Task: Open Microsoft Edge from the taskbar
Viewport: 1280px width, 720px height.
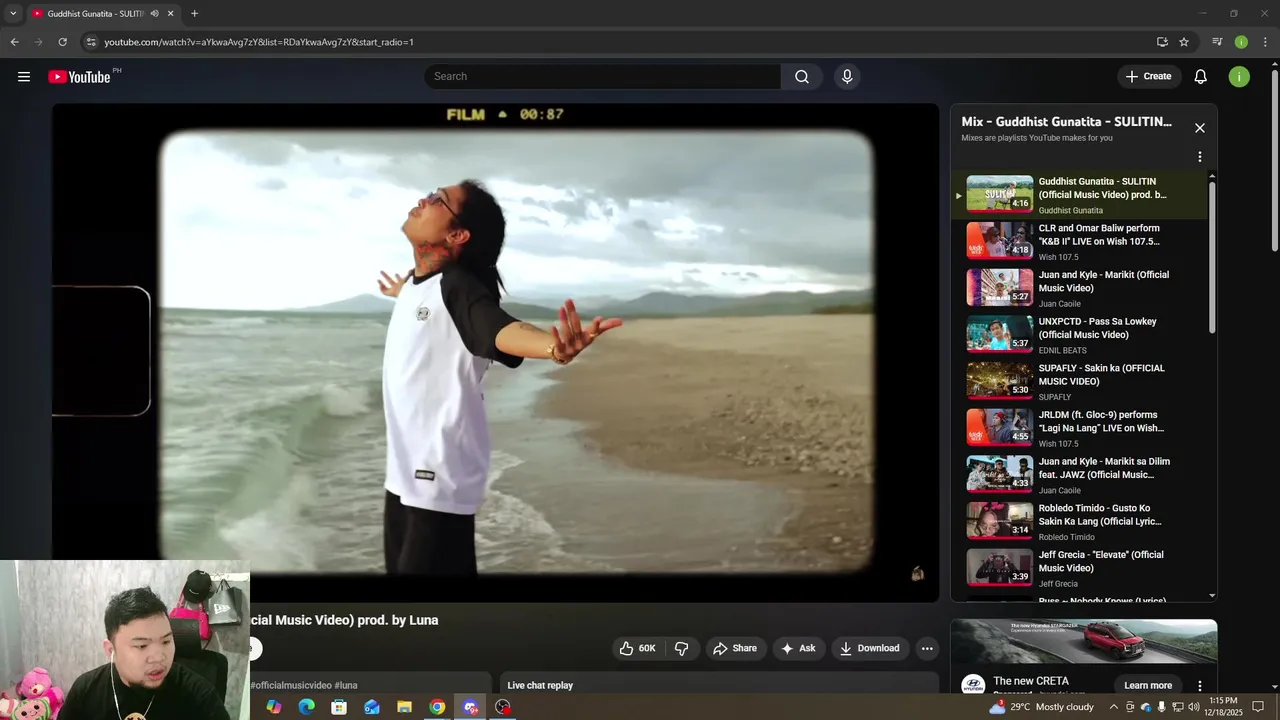Action: tap(307, 707)
